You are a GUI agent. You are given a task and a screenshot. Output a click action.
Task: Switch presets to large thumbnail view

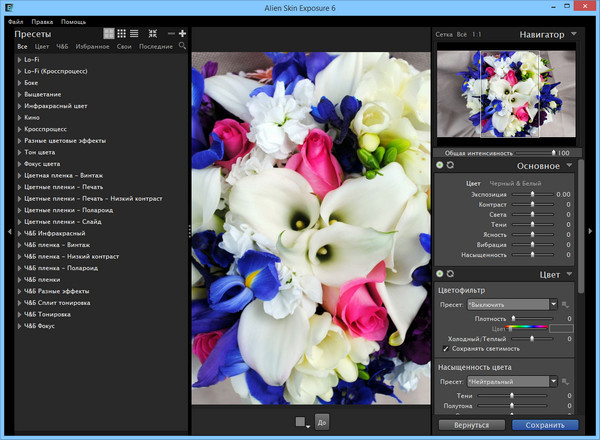[107, 34]
